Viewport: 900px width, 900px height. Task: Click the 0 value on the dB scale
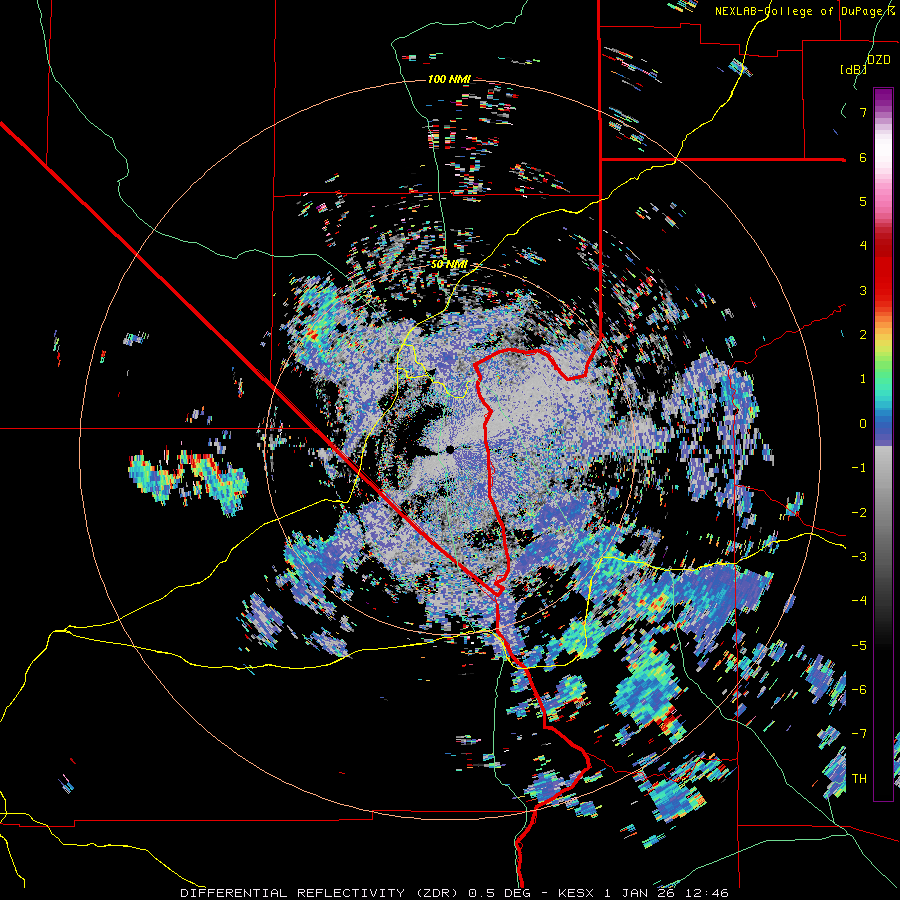click(x=863, y=424)
